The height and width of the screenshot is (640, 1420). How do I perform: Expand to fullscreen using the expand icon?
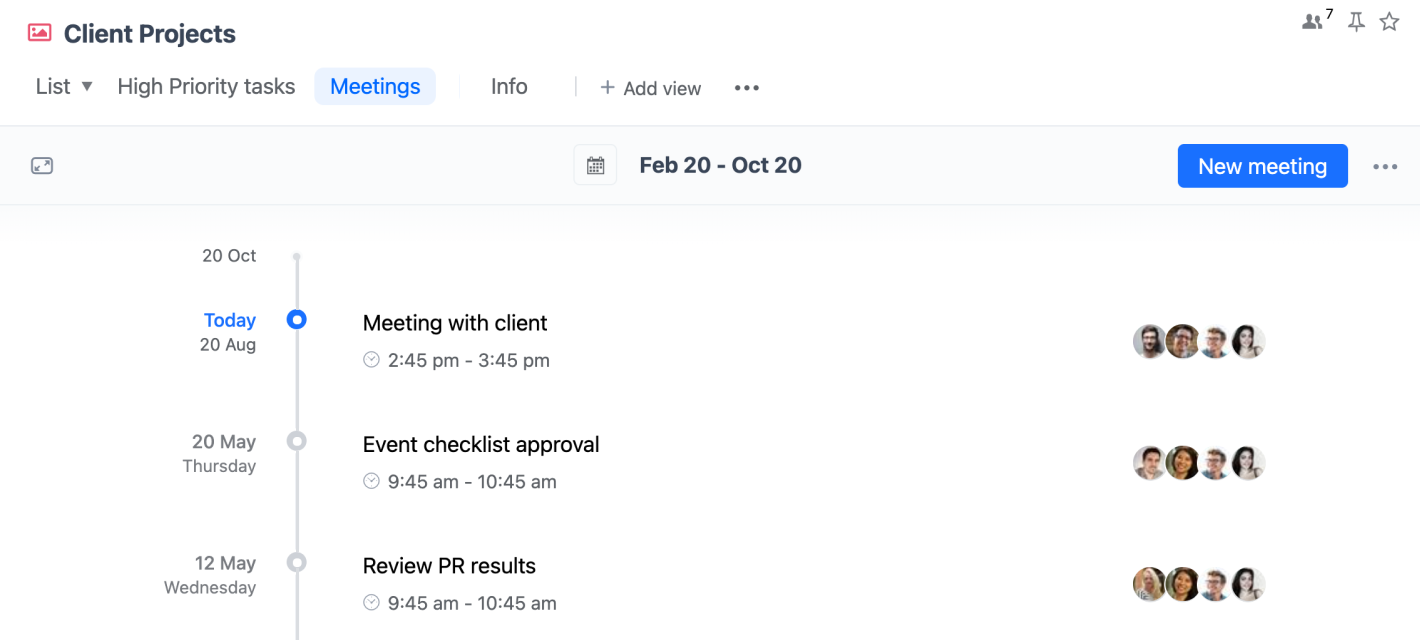point(42,166)
